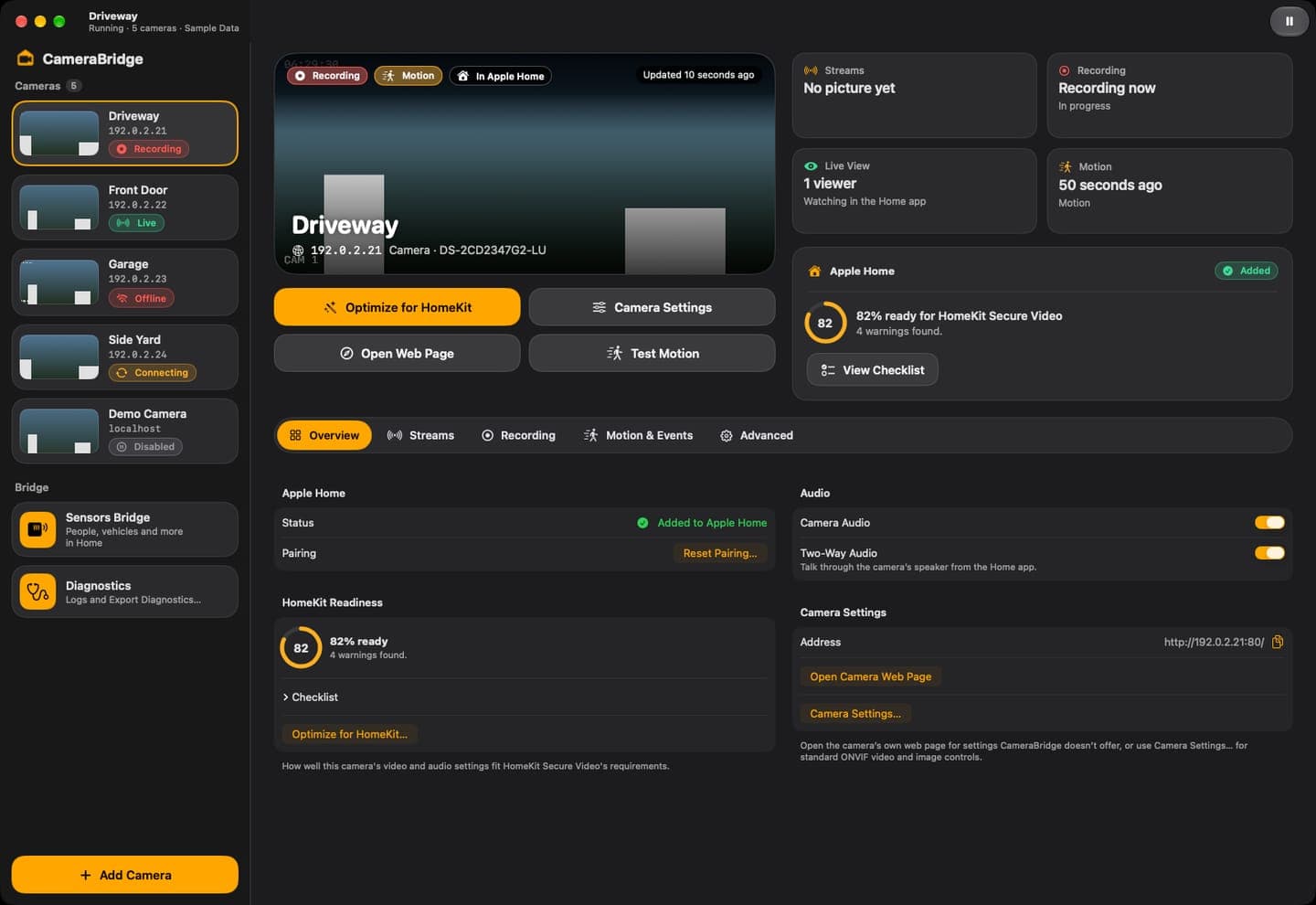Viewport: 1316px width, 905px height.
Task: Click the In Apple Home badge on the preview
Action: (x=500, y=76)
